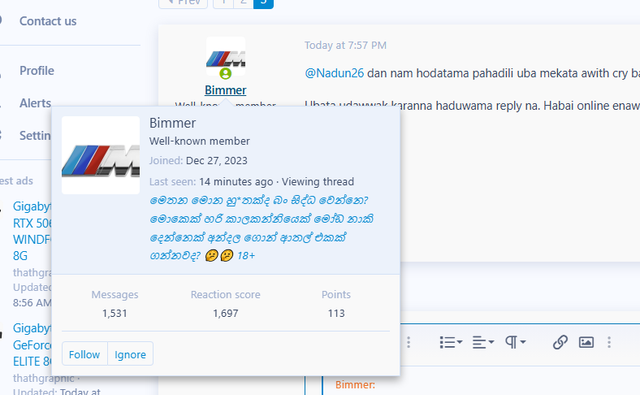Open the Alerts sidebar item

35,103
